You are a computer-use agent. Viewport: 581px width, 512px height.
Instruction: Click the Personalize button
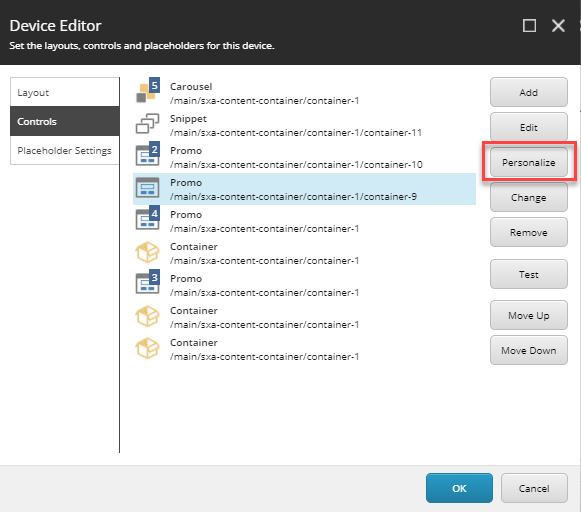tap(529, 162)
